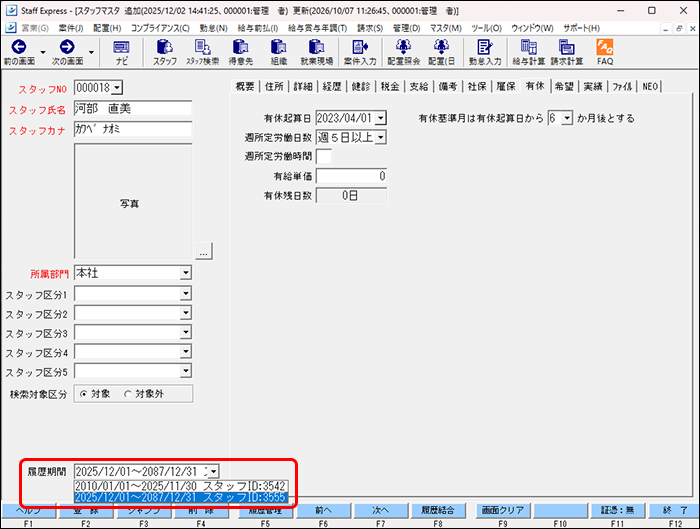
Task: Switch to the NEO tab
Action: coord(650,86)
